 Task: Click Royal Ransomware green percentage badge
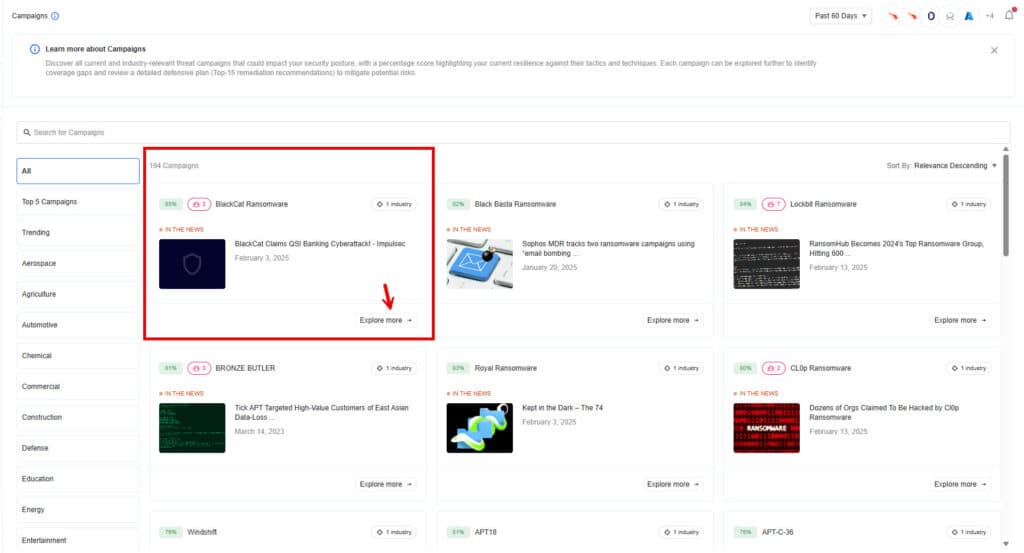(458, 368)
